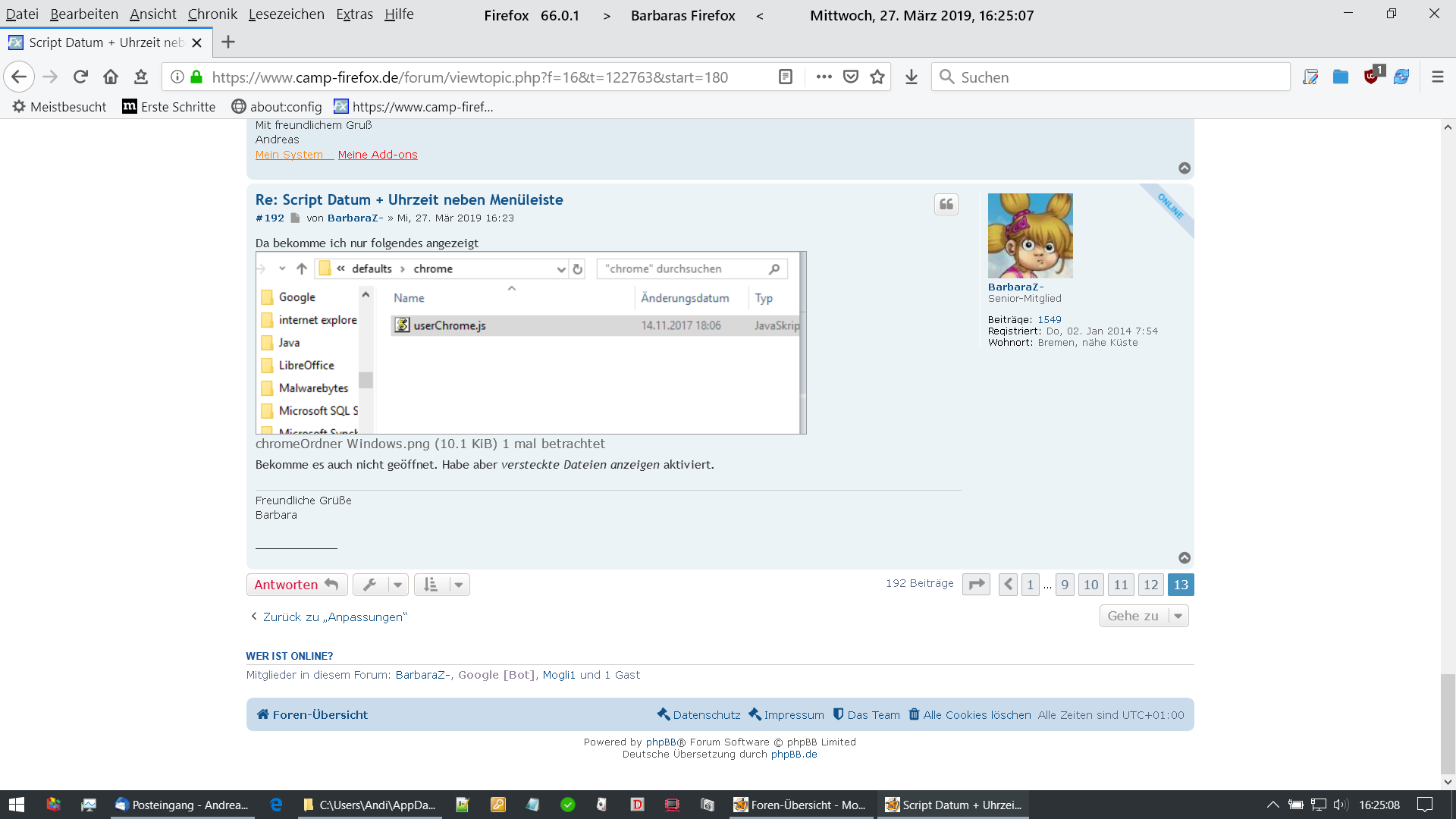Bookmark this page with the star icon
1456x819 pixels.
click(x=877, y=77)
